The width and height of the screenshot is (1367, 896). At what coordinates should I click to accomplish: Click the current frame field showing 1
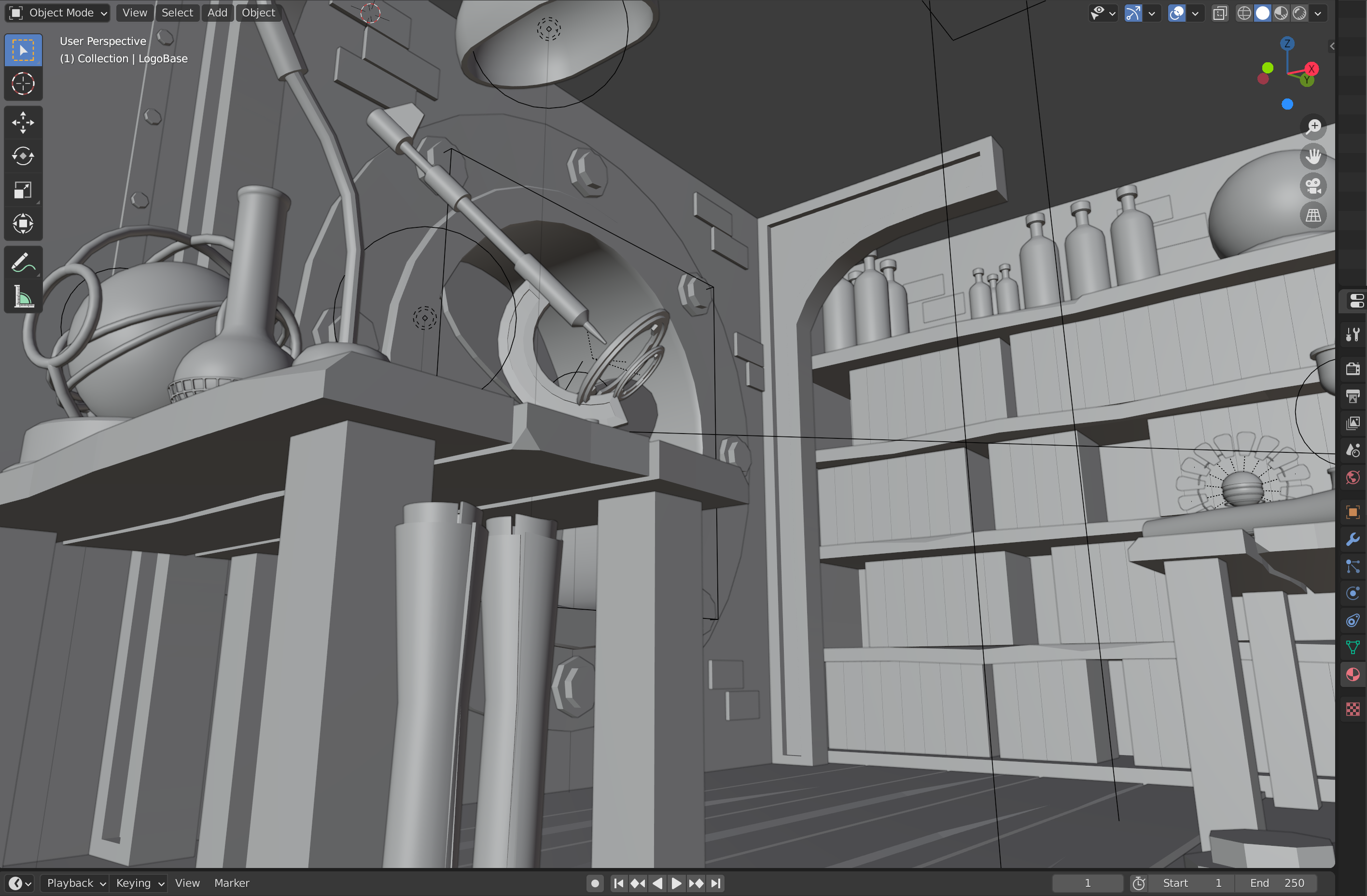tap(1088, 883)
